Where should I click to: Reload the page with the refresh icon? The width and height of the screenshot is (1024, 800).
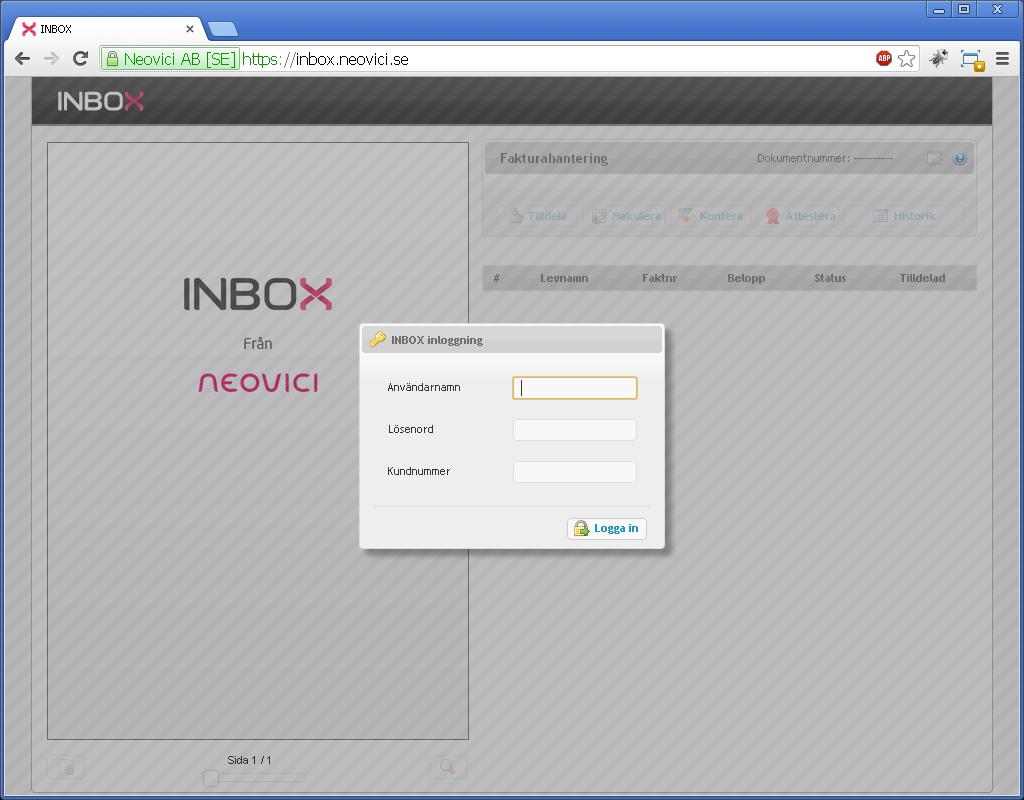(81, 59)
